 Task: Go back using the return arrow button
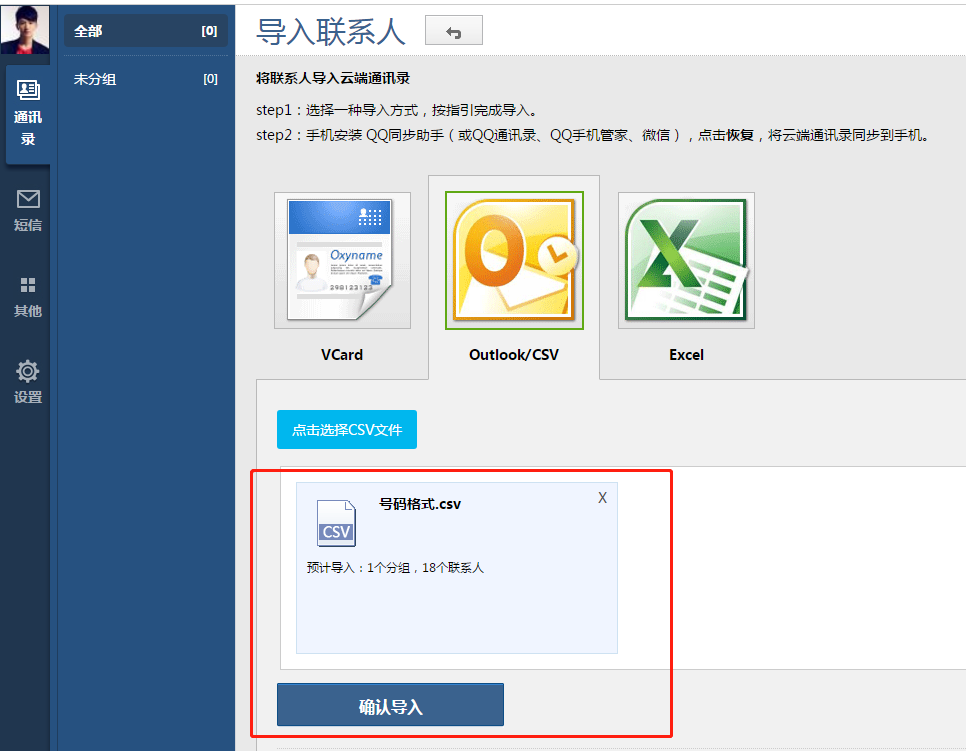click(x=453, y=31)
